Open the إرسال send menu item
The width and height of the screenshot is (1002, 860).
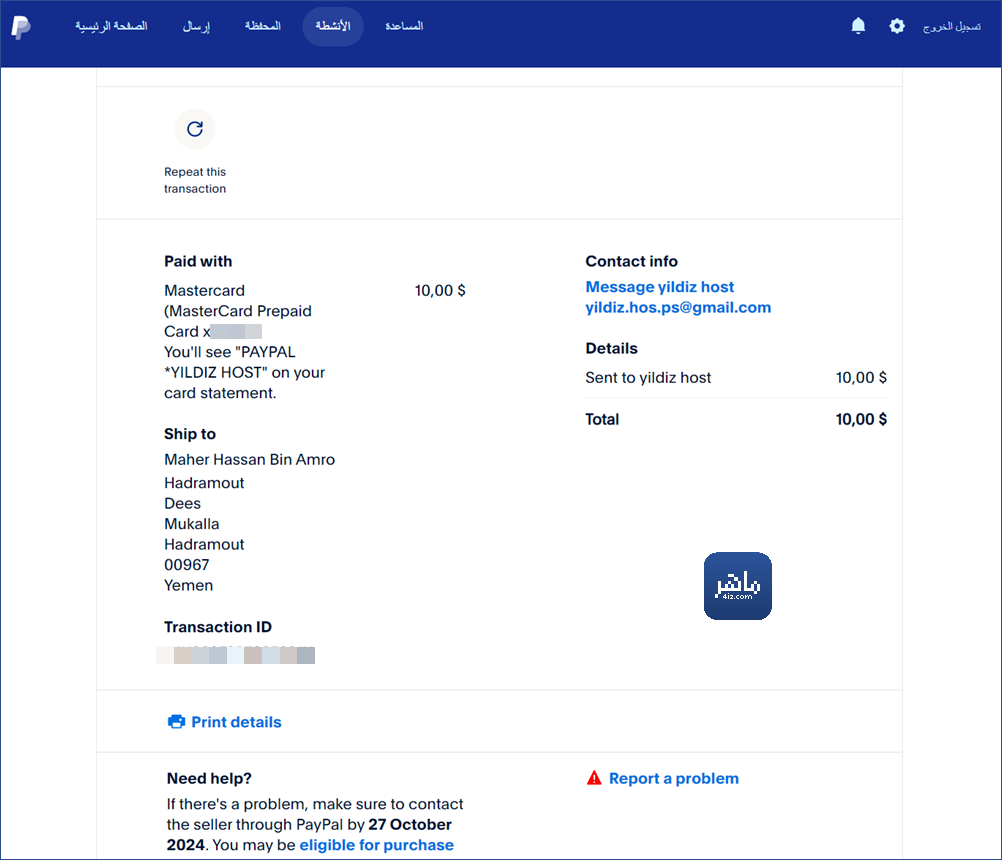tap(196, 26)
